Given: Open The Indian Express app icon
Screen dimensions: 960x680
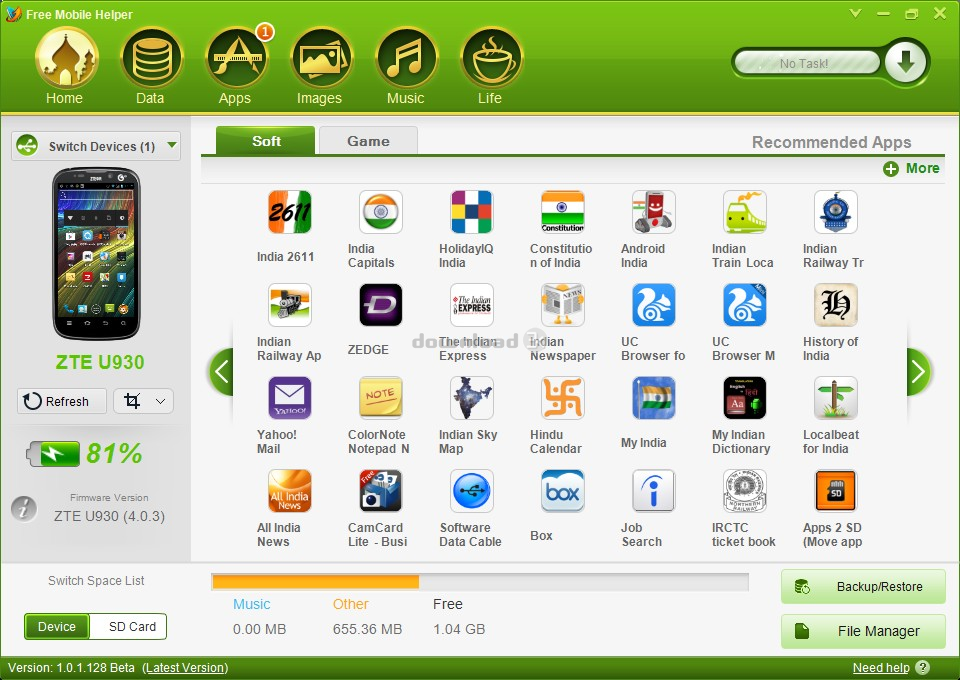Looking at the screenshot, I should click(x=471, y=305).
